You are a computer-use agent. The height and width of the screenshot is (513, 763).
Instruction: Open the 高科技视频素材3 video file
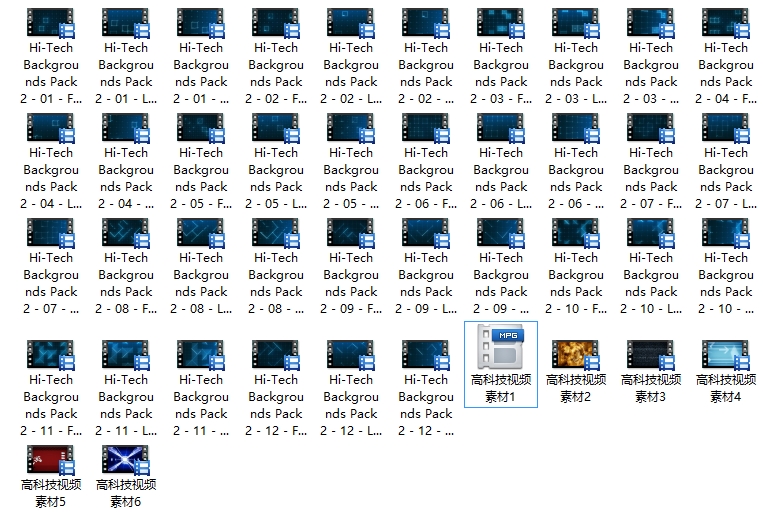click(650, 354)
